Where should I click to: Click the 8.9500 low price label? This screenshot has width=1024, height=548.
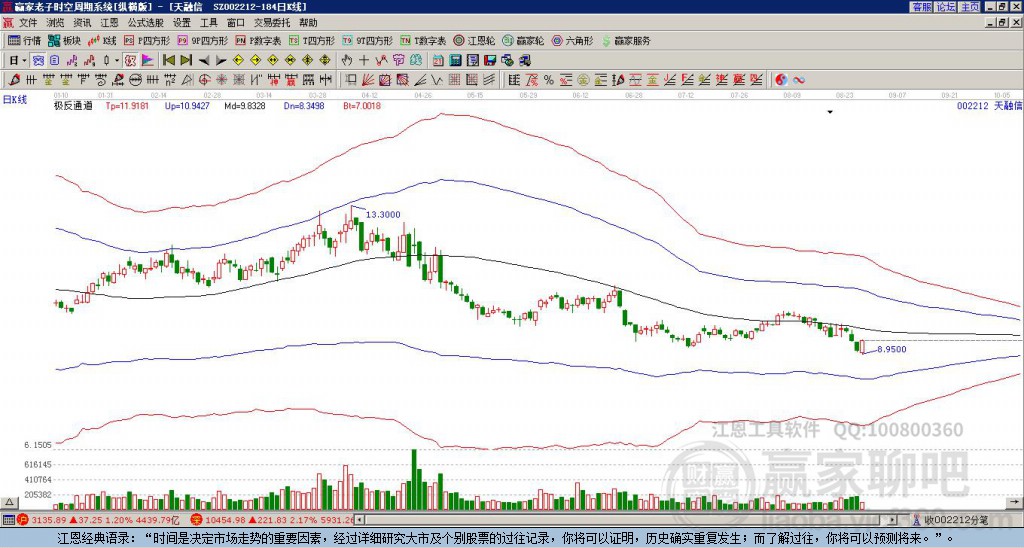click(x=891, y=349)
